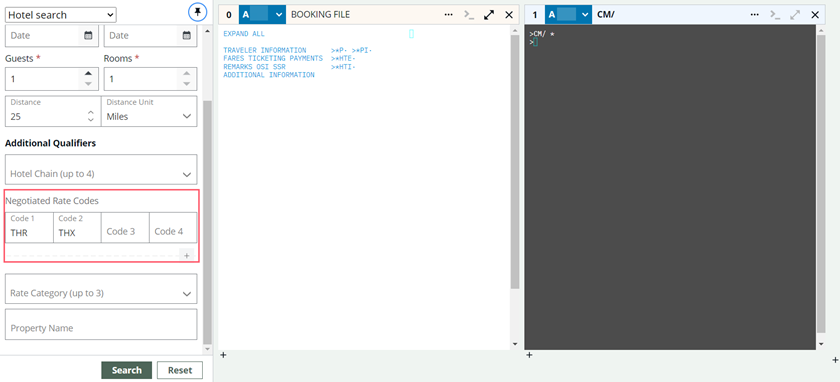Open command prompt icon in CM/ window
This screenshot has width=840, height=382.
pos(775,14)
